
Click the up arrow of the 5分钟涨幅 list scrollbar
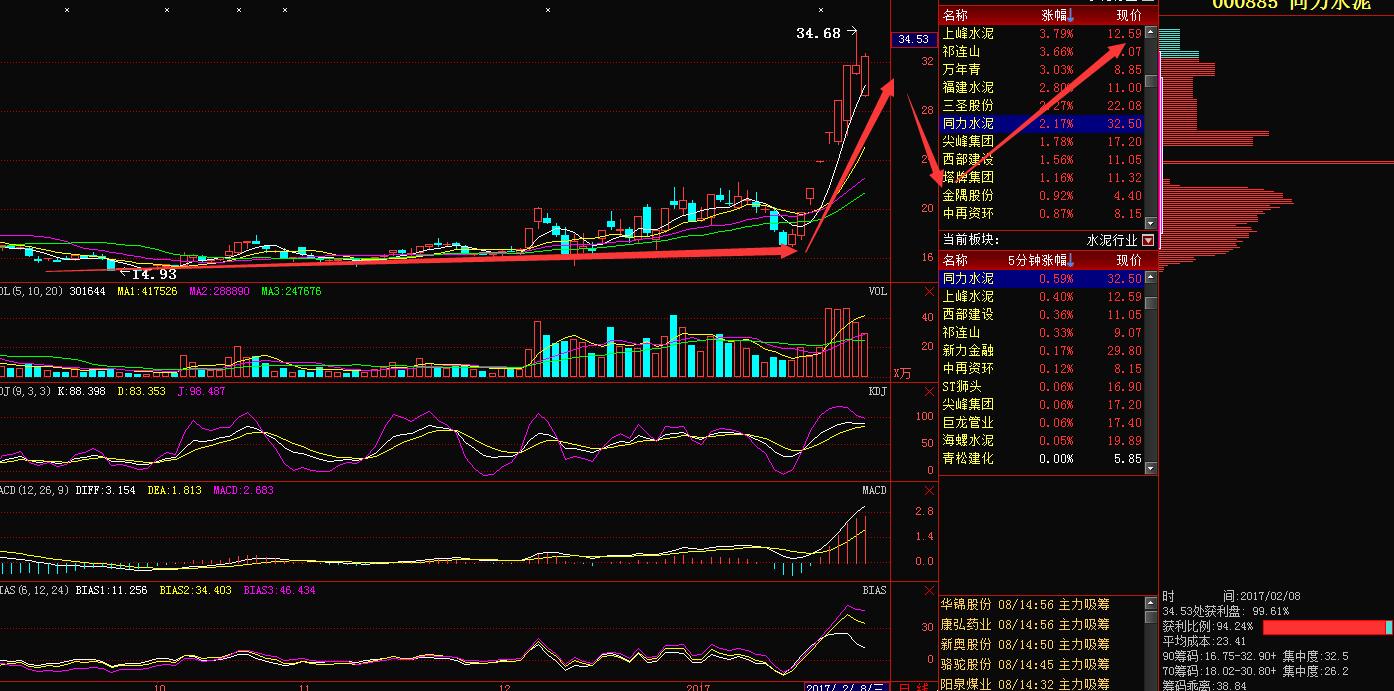(1150, 278)
